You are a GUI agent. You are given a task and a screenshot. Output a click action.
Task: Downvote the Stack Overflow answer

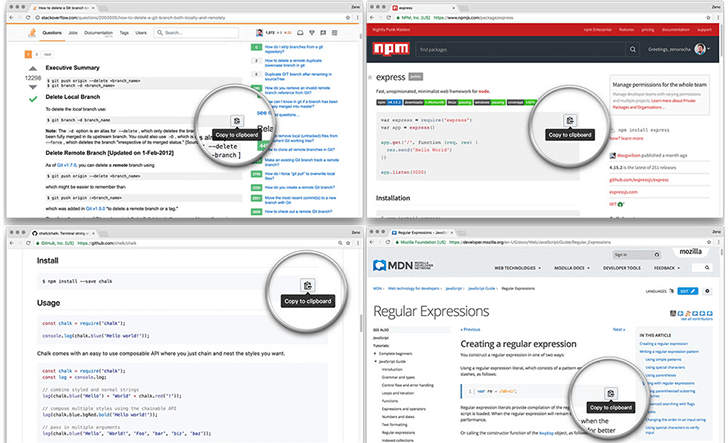33,88
